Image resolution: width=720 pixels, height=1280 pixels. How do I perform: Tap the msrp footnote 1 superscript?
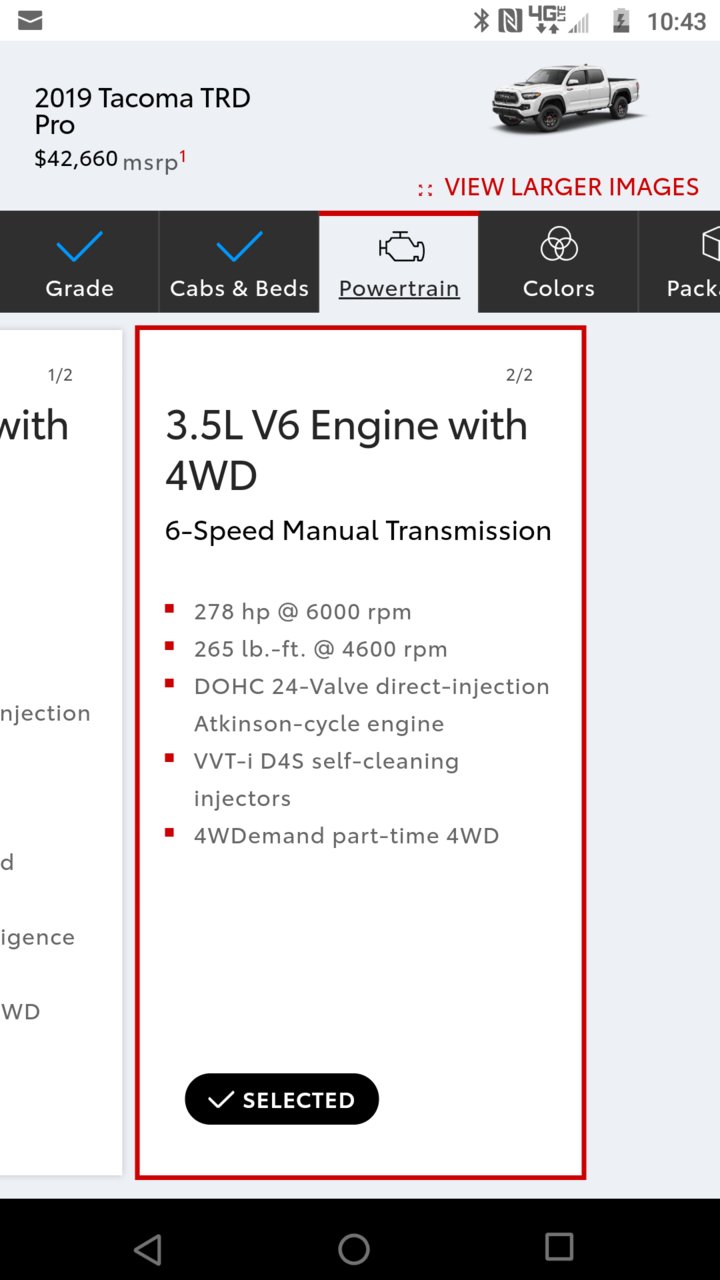pos(183,155)
